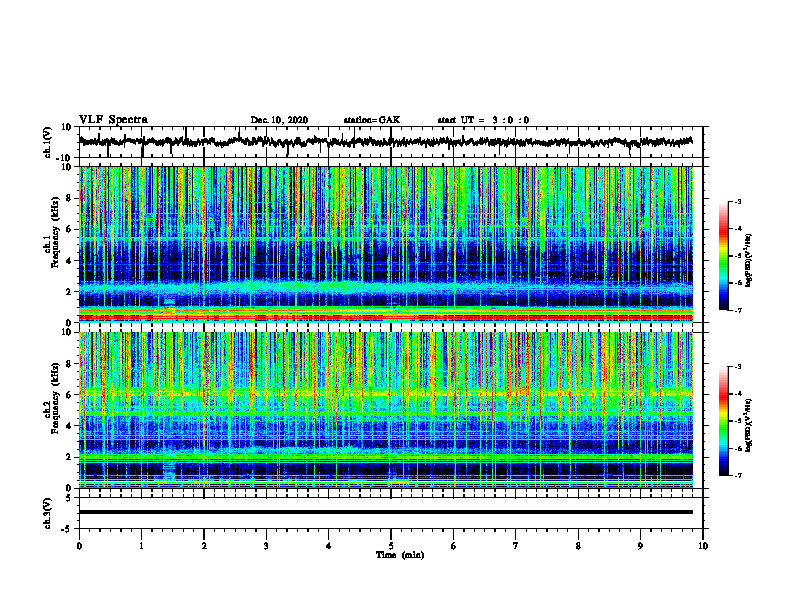Select the date text "Dec. 10, 2020"
Screen dimensions: 792x612
279,120
